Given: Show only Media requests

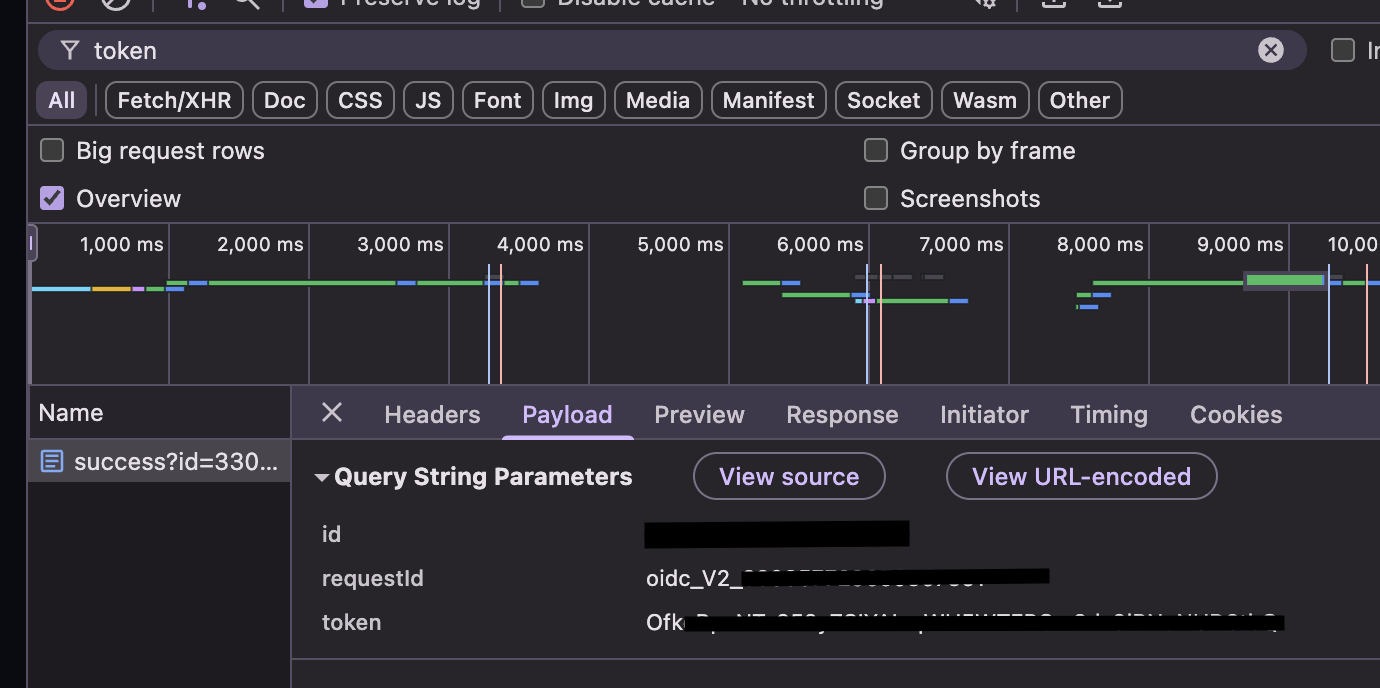Looking at the screenshot, I should pos(657,100).
